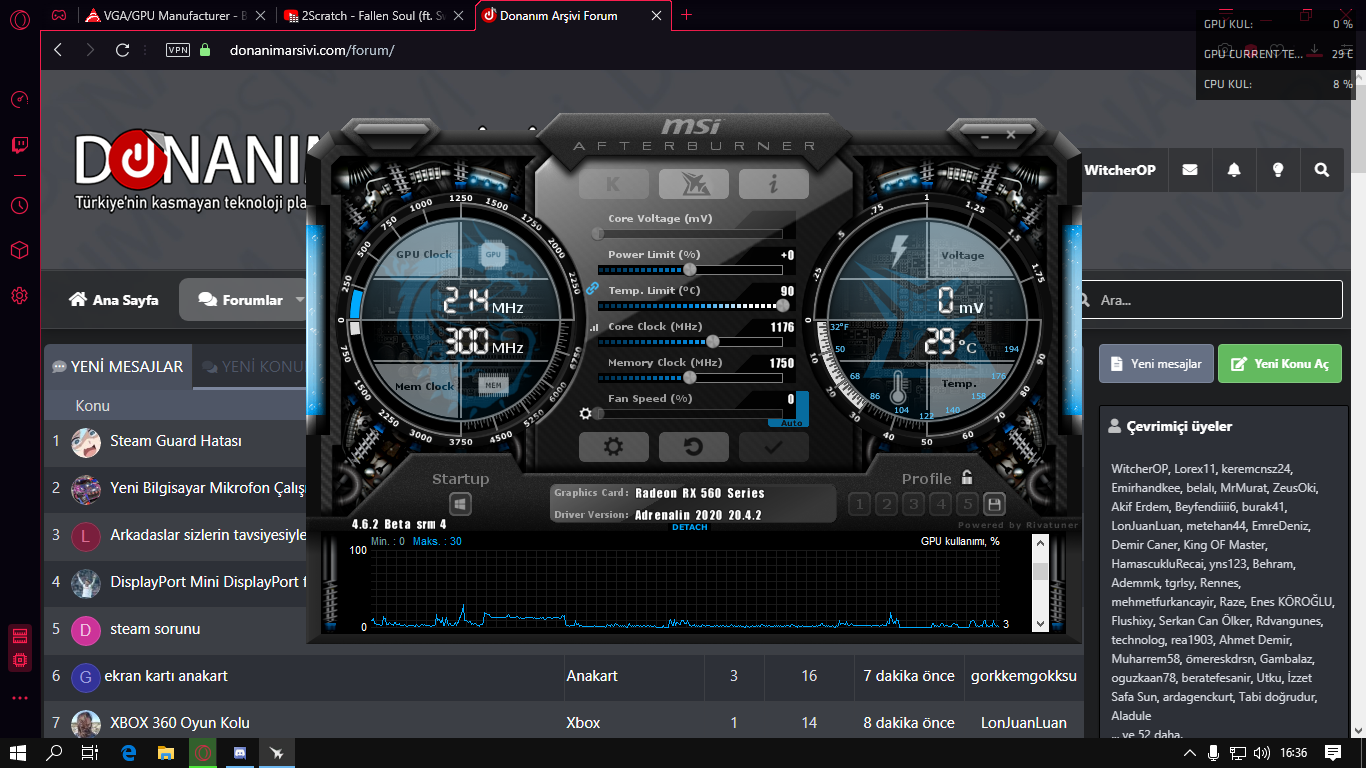Open Opera settings with the sidebar gear

(19, 296)
